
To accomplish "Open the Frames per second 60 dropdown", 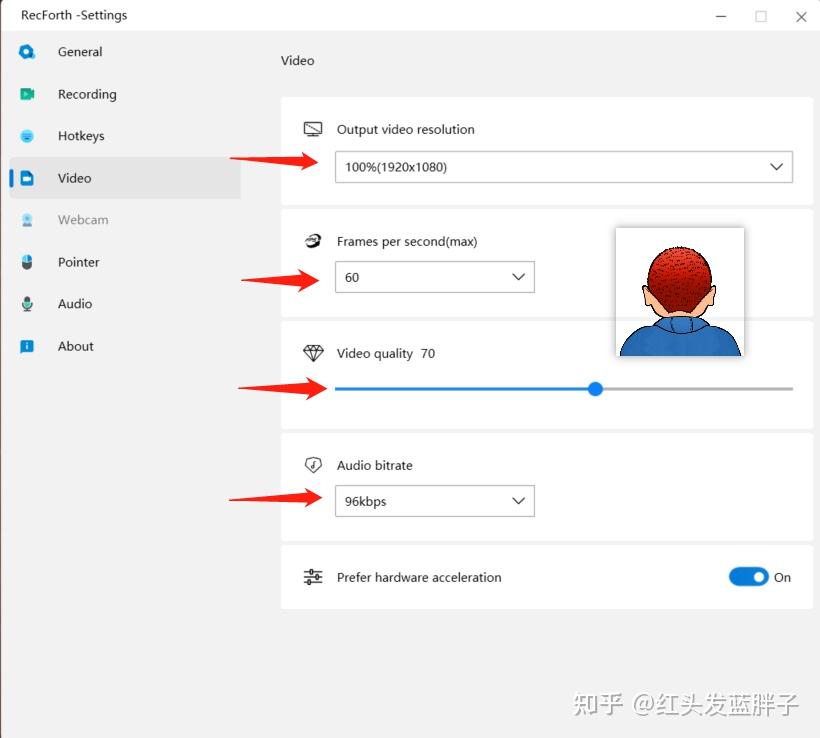I will [435, 277].
